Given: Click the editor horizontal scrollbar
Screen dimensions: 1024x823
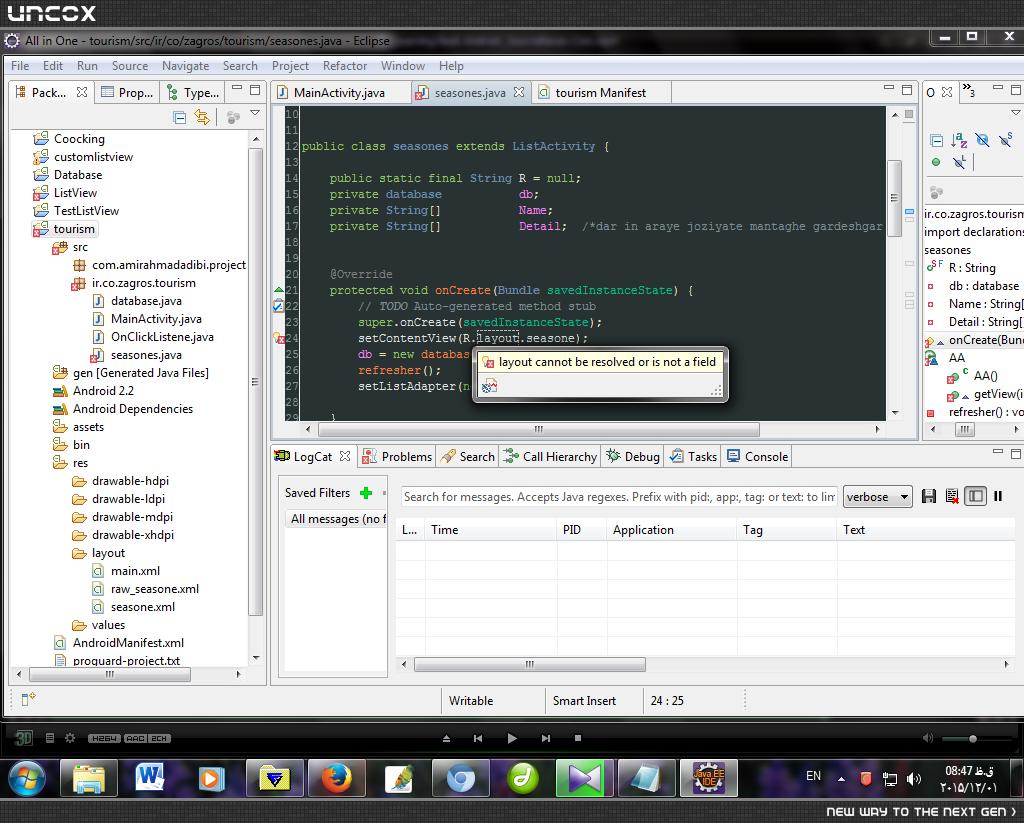Looking at the screenshot, I should [538, 429].
